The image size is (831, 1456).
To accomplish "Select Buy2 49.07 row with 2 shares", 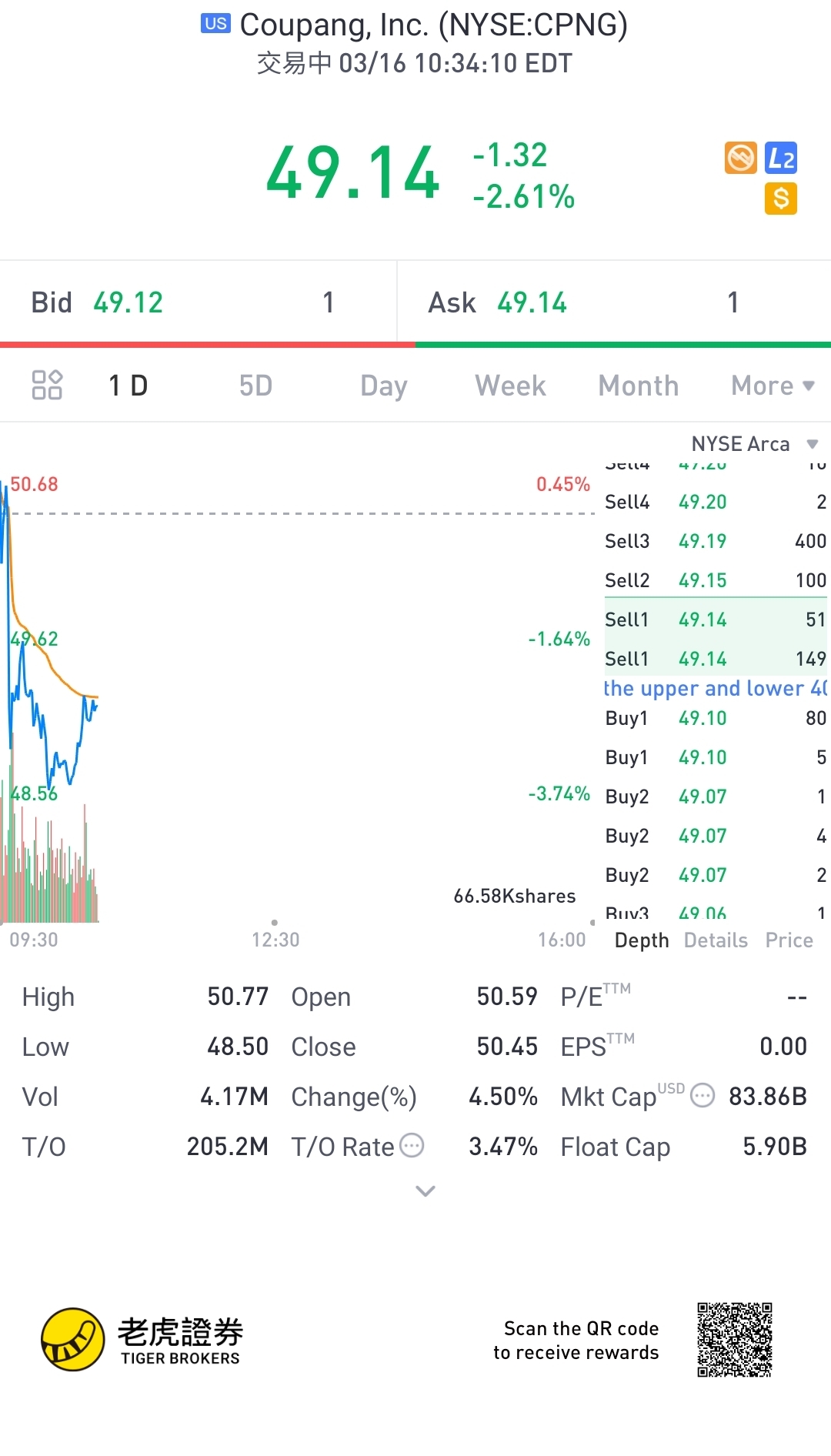I will [716, 875].
